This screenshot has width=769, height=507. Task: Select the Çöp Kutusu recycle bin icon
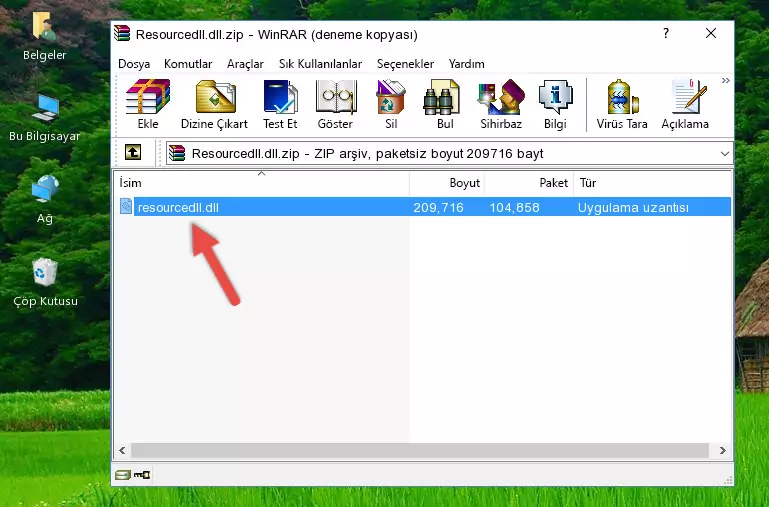pos(45,281)
